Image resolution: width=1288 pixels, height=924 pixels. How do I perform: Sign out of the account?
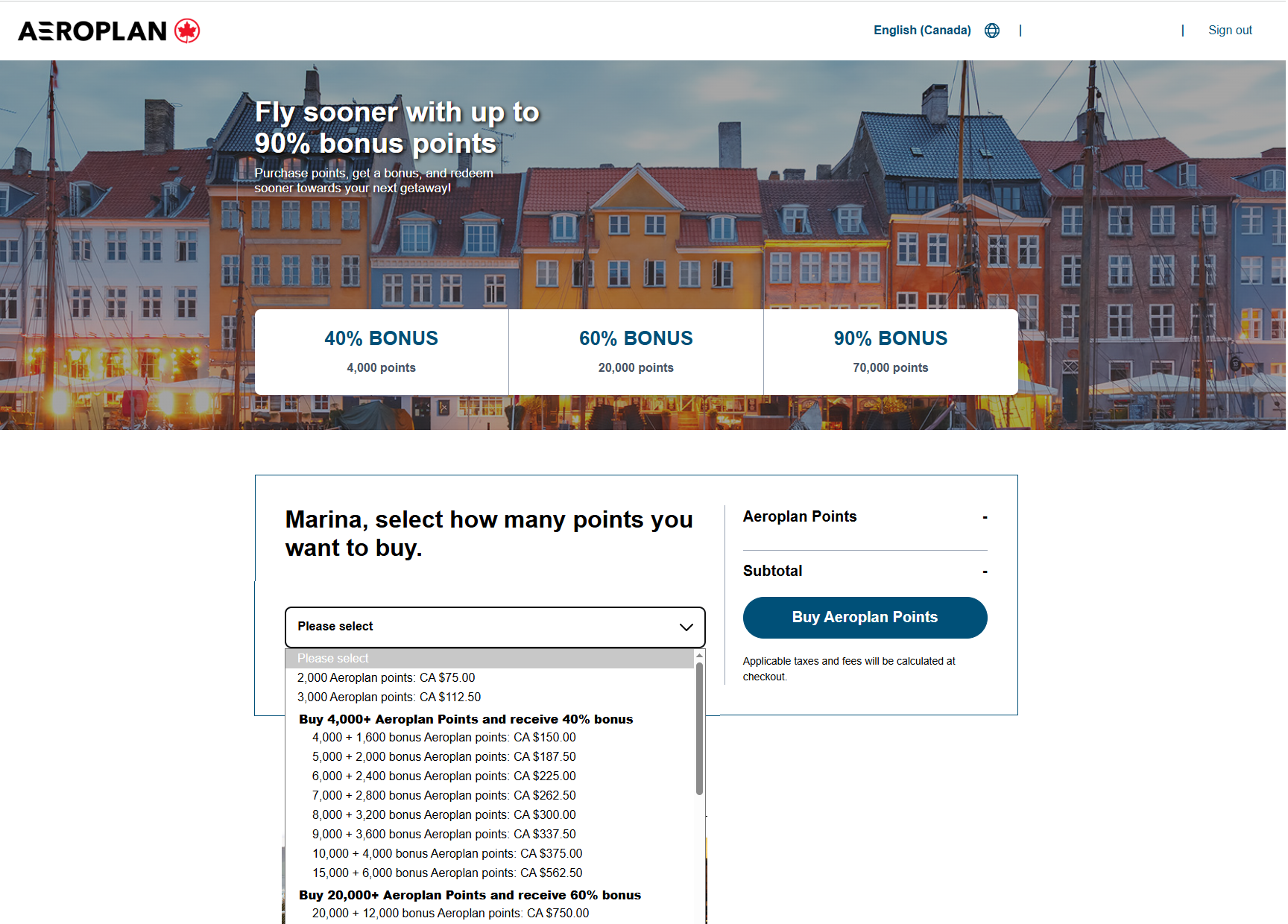(1229, 31)
